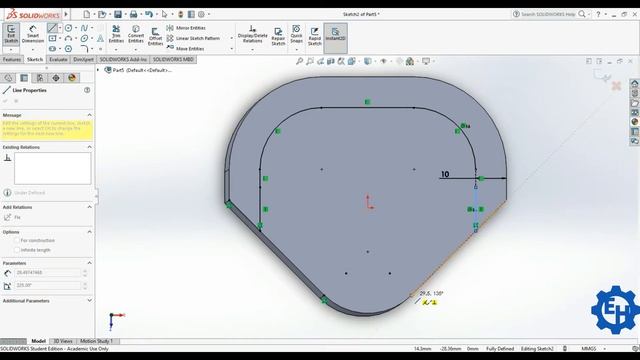Screen dimensions: 640x360
Task: Open the Appearances task pane icon
Action: tap(635, 122)
